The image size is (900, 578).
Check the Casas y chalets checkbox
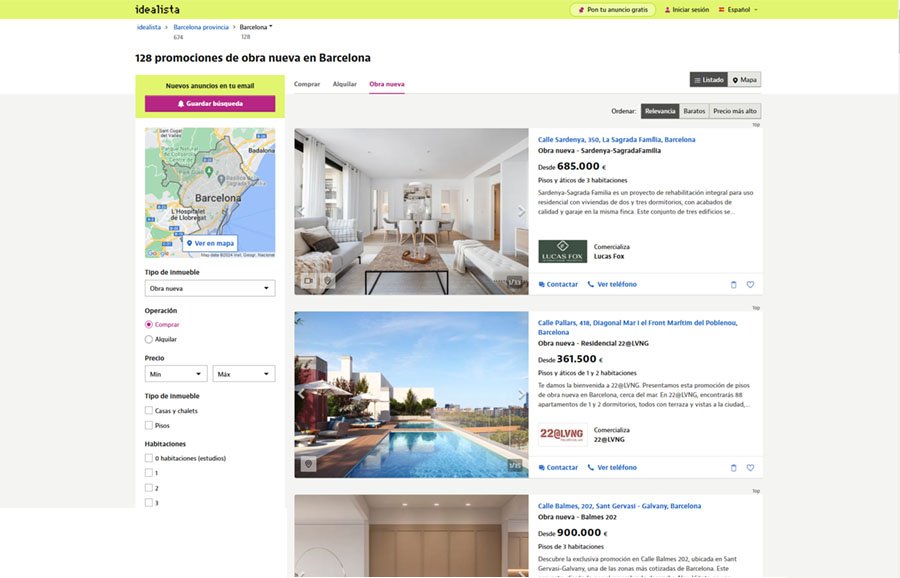point(149,410)
